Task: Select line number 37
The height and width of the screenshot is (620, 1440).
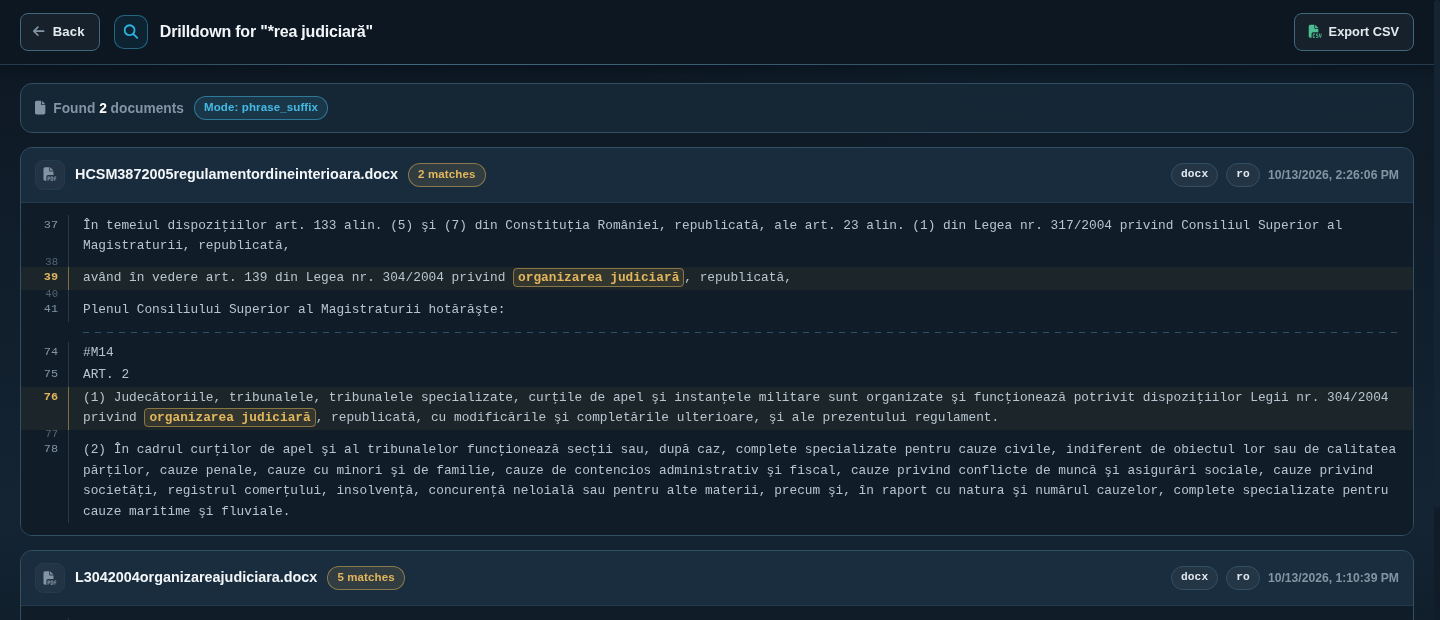Action: (51, 226)
